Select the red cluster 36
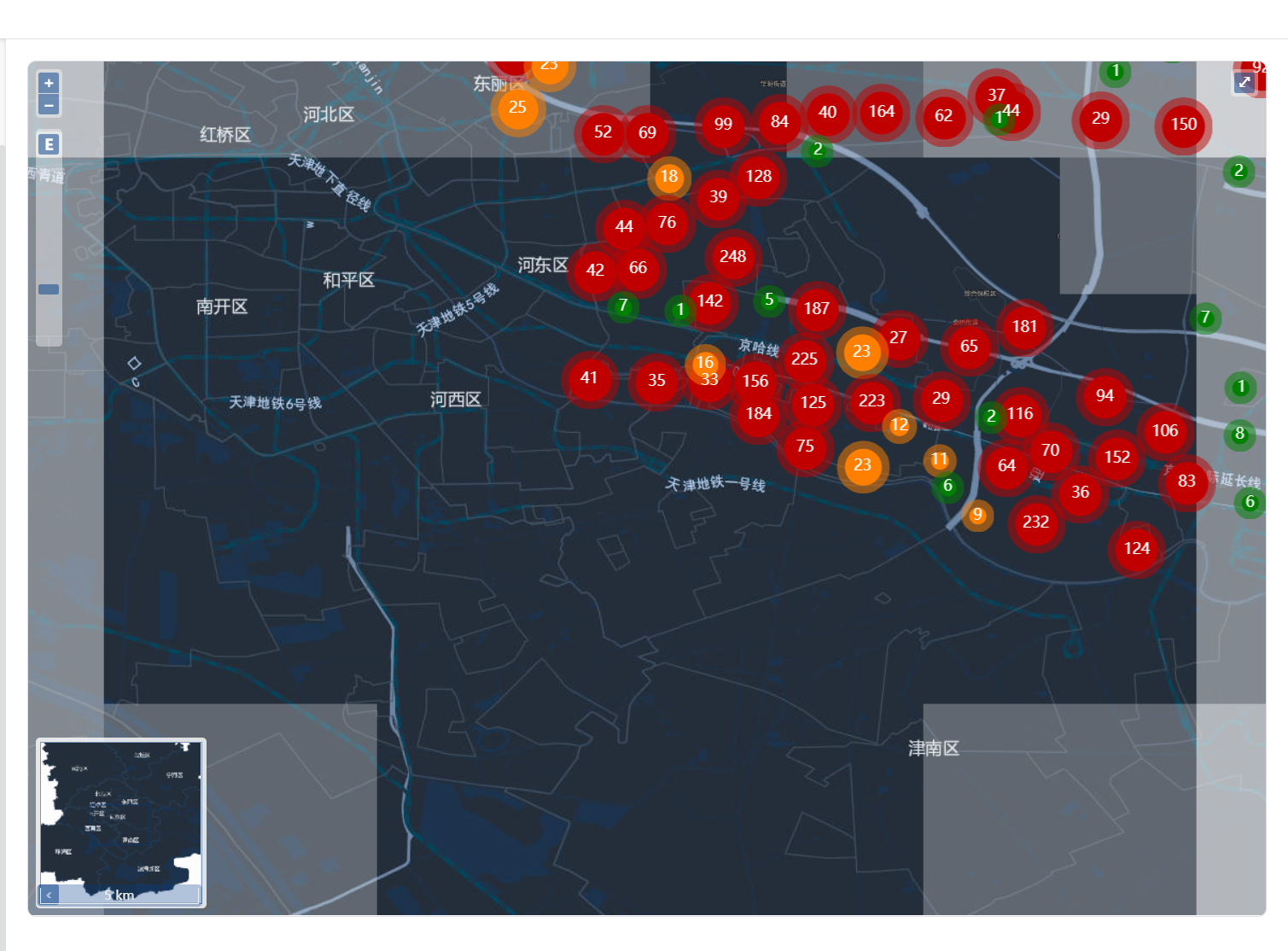1288x951 pixels. pos(1080,492)
